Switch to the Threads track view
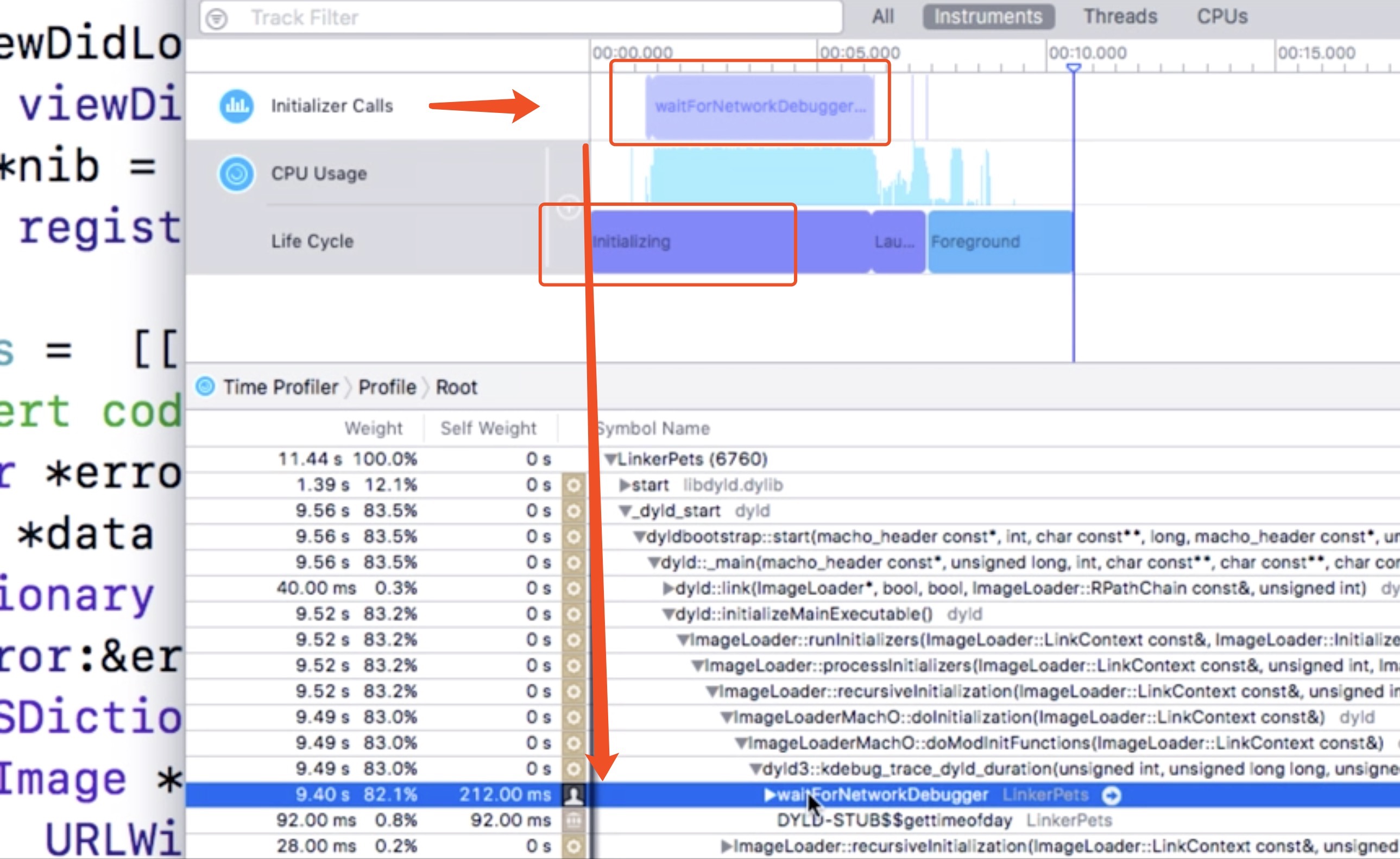 tap(1120, 16)
